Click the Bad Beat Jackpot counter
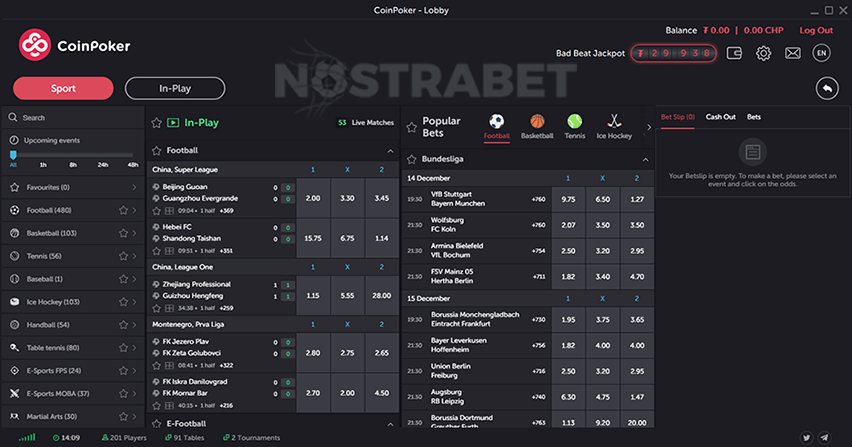852x447 pixels. click(674, 53)
